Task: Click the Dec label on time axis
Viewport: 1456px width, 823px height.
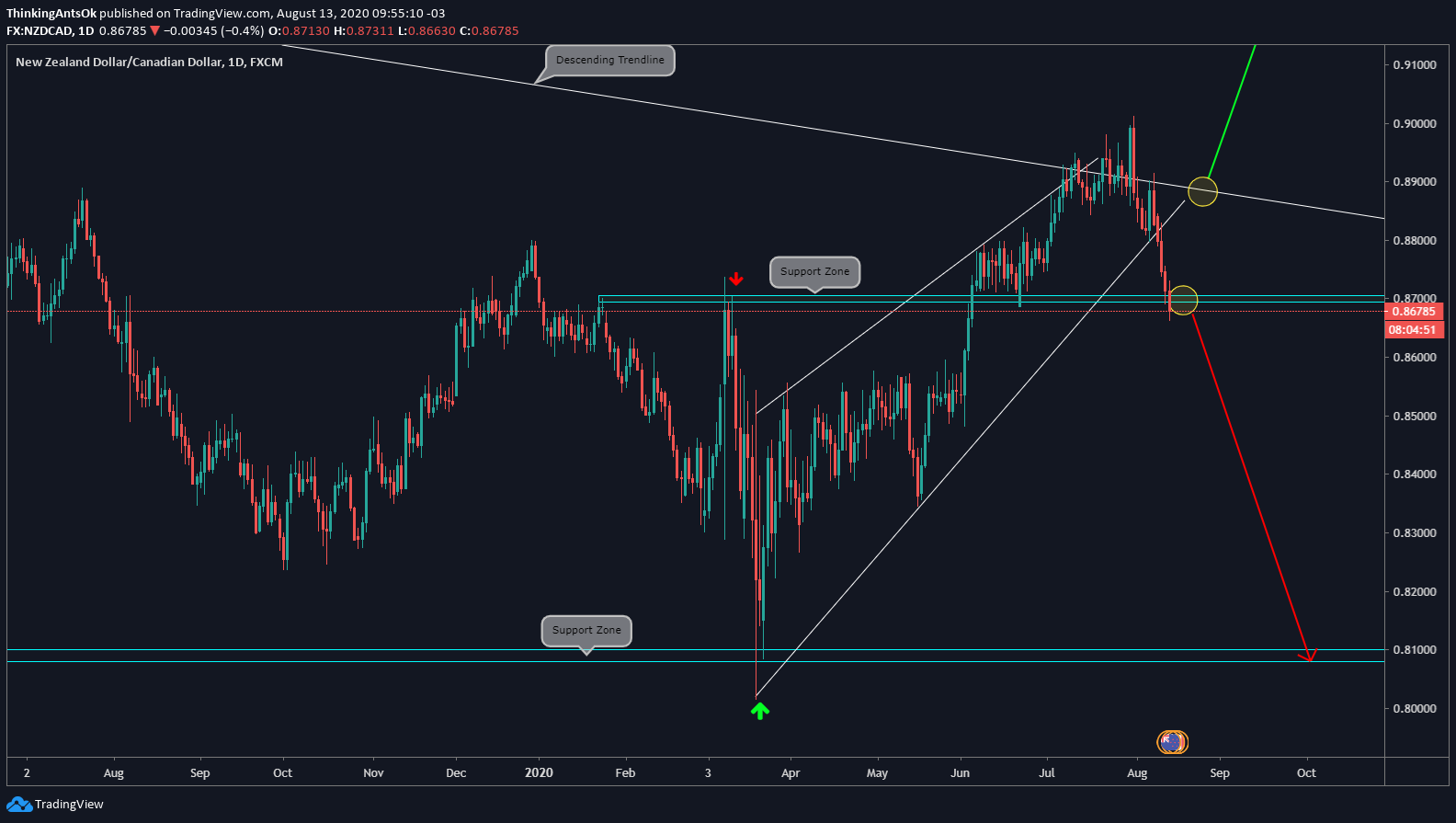Action: [x=456, y=773]
